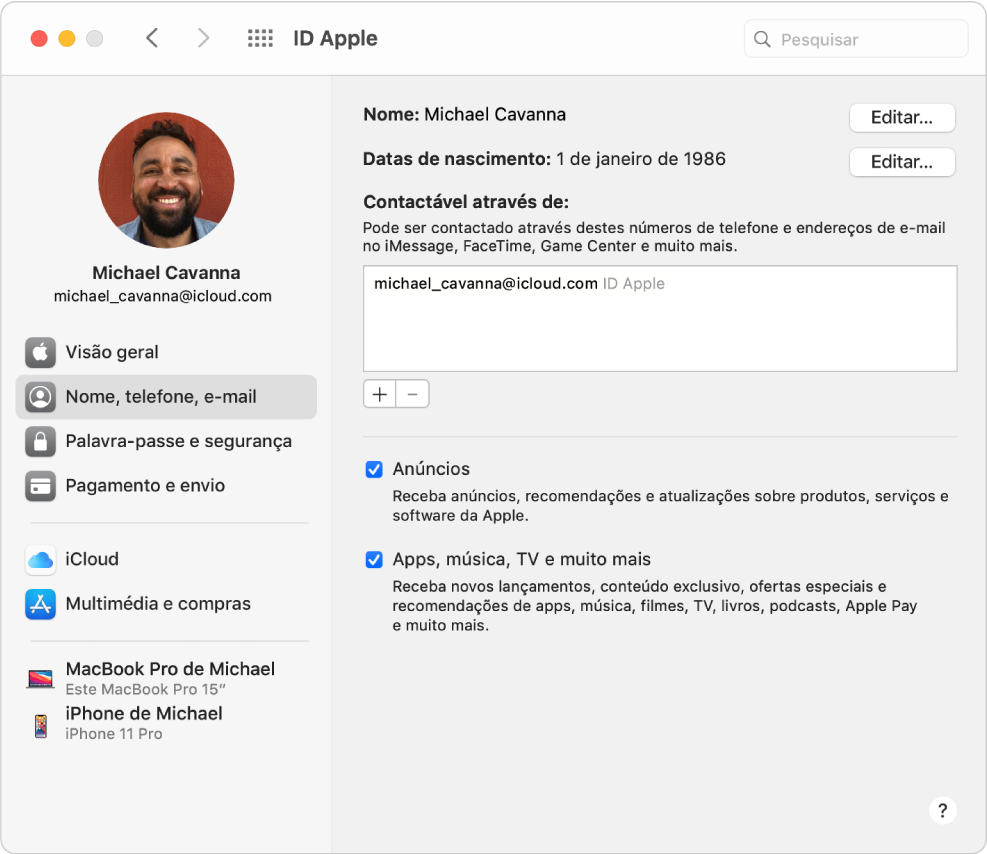Uncheck the Anúncios checkbox
Screen dimensions: 987x854
[374, 469]
